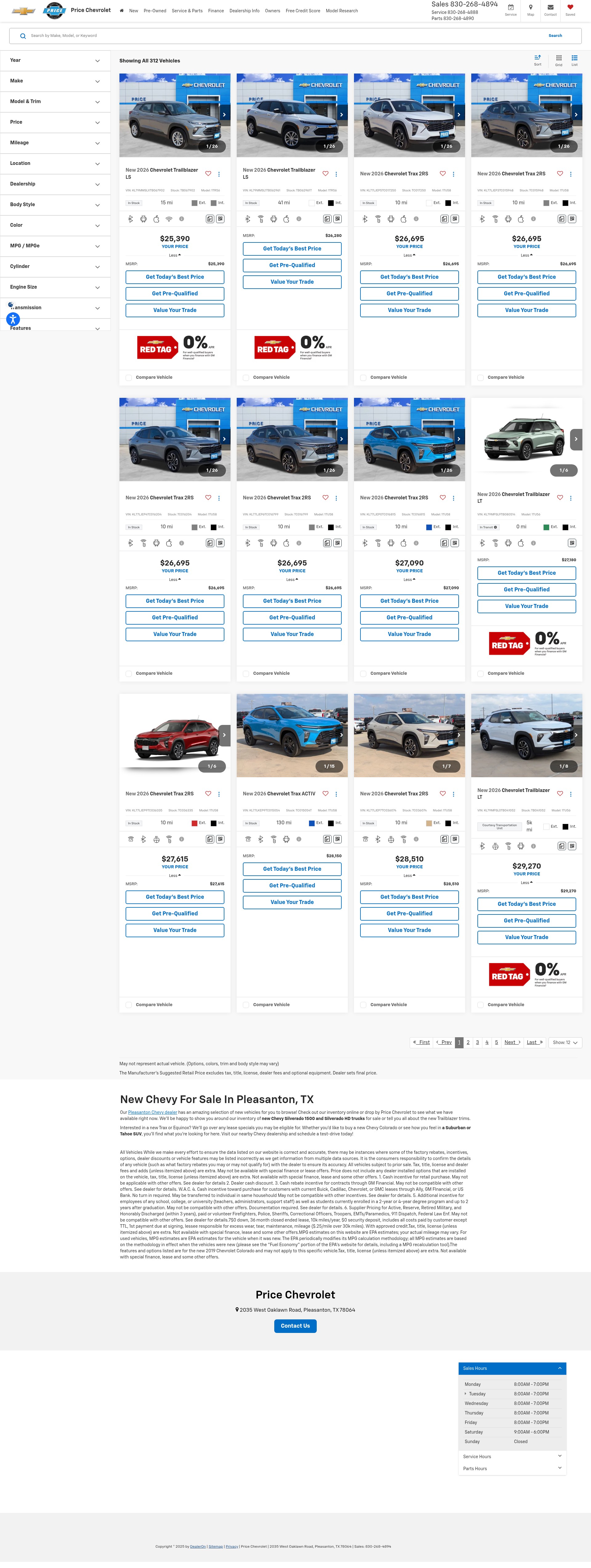Open the Sort icon
This screenshot has width=591, height=1568.
pyautogui.click(x=537, y=60)
